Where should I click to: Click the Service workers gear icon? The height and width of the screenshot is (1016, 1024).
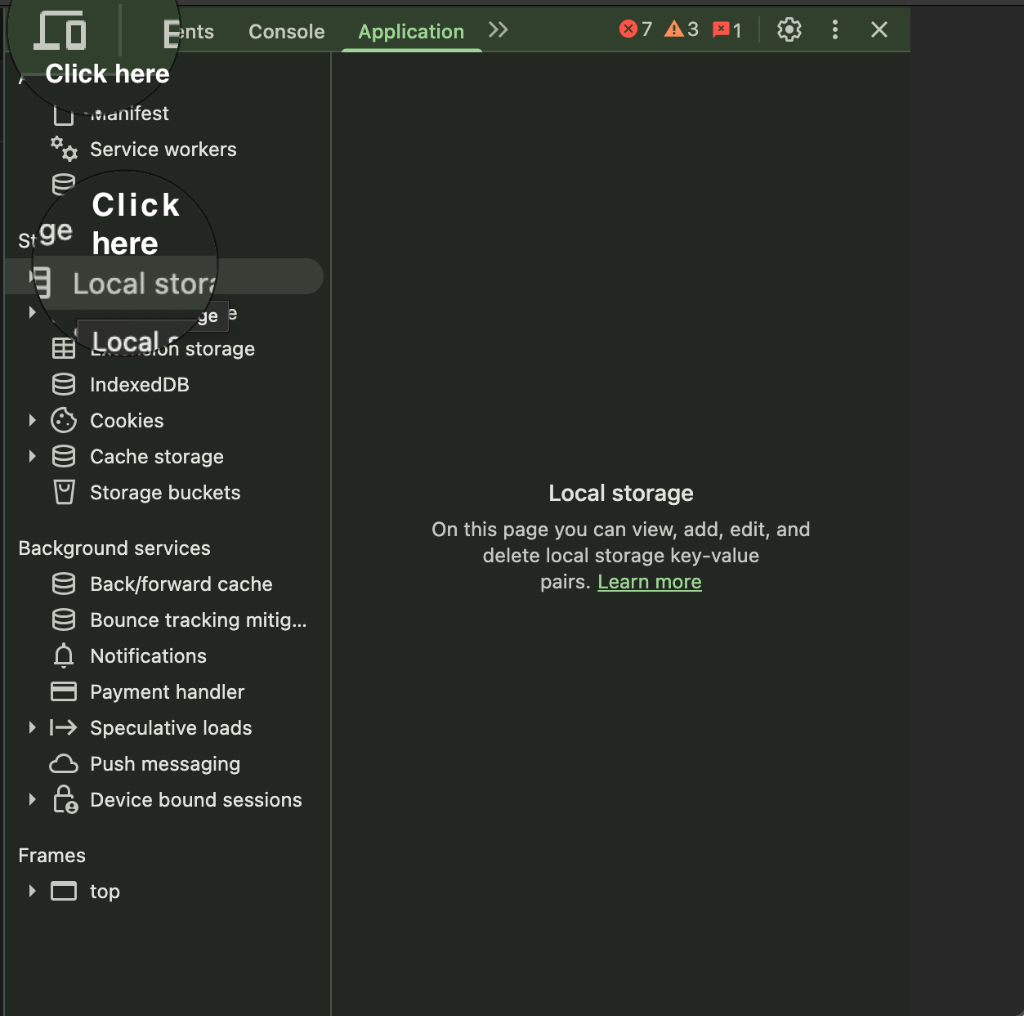point(64,149)
